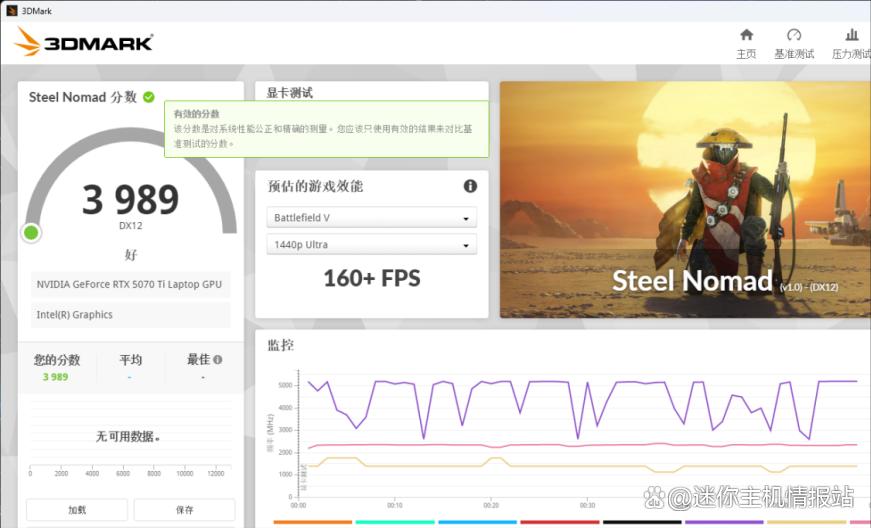Click the cyan legend color bar
871x528 pixels.
pyautogui.click(x=395, y=522)
